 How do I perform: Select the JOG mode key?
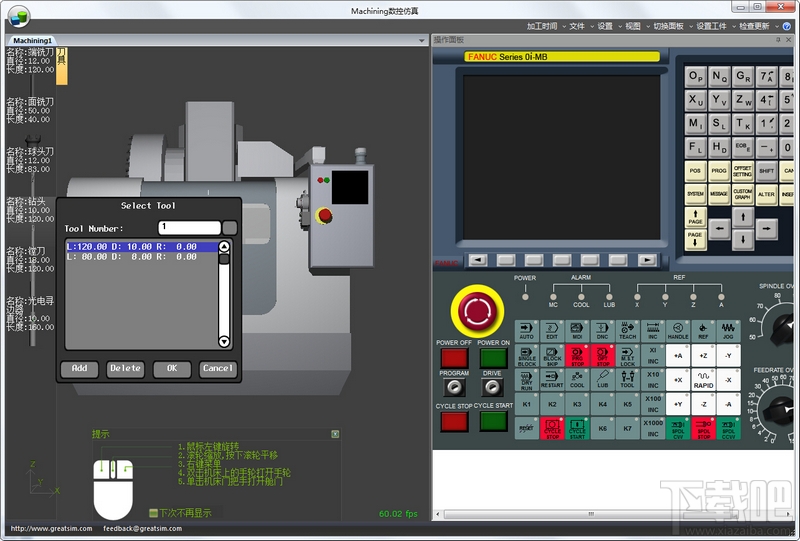pyautogui.click(x=728, y=331)
